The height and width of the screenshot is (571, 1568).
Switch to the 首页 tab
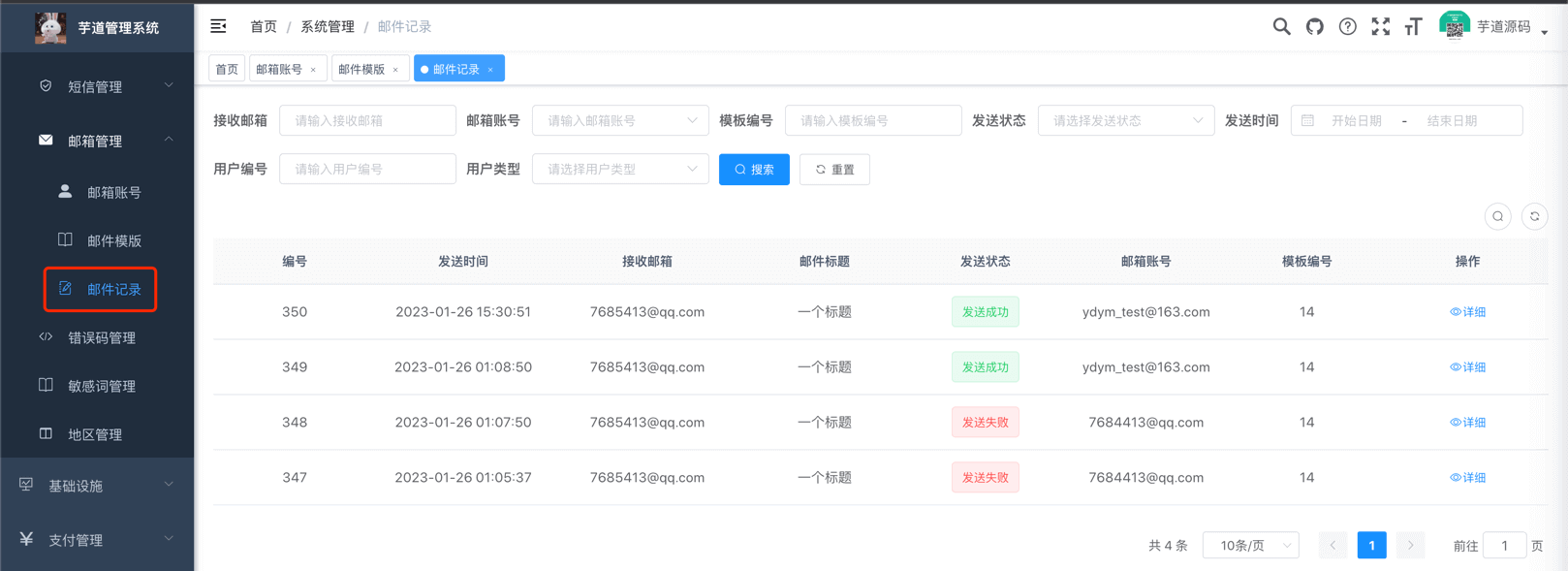227,70
